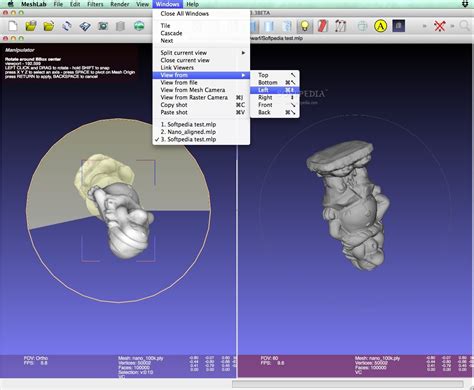Screen dimensions: 474x390
Task: Click the light blue render mode icon
Action: 269,26
